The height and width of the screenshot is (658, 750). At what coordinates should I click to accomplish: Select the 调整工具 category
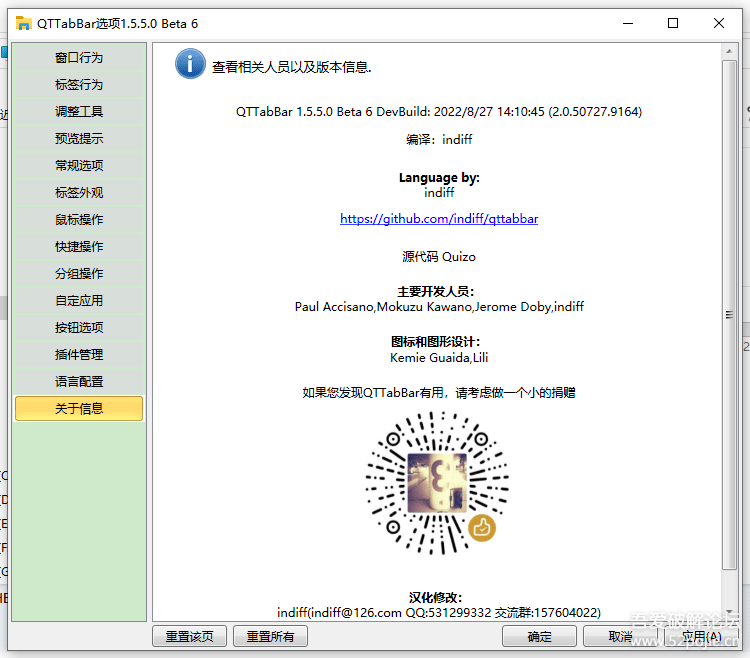(79, 112)
